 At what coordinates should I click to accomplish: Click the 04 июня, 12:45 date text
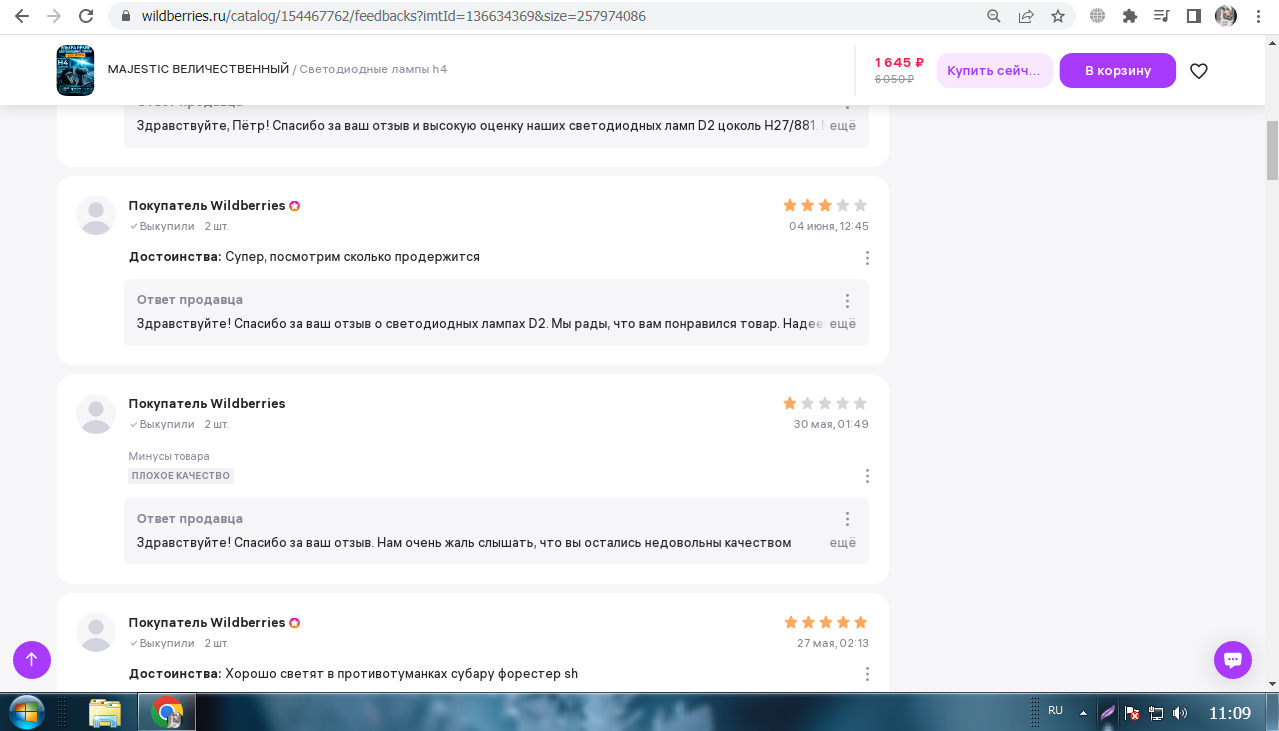tap(829, 226)
